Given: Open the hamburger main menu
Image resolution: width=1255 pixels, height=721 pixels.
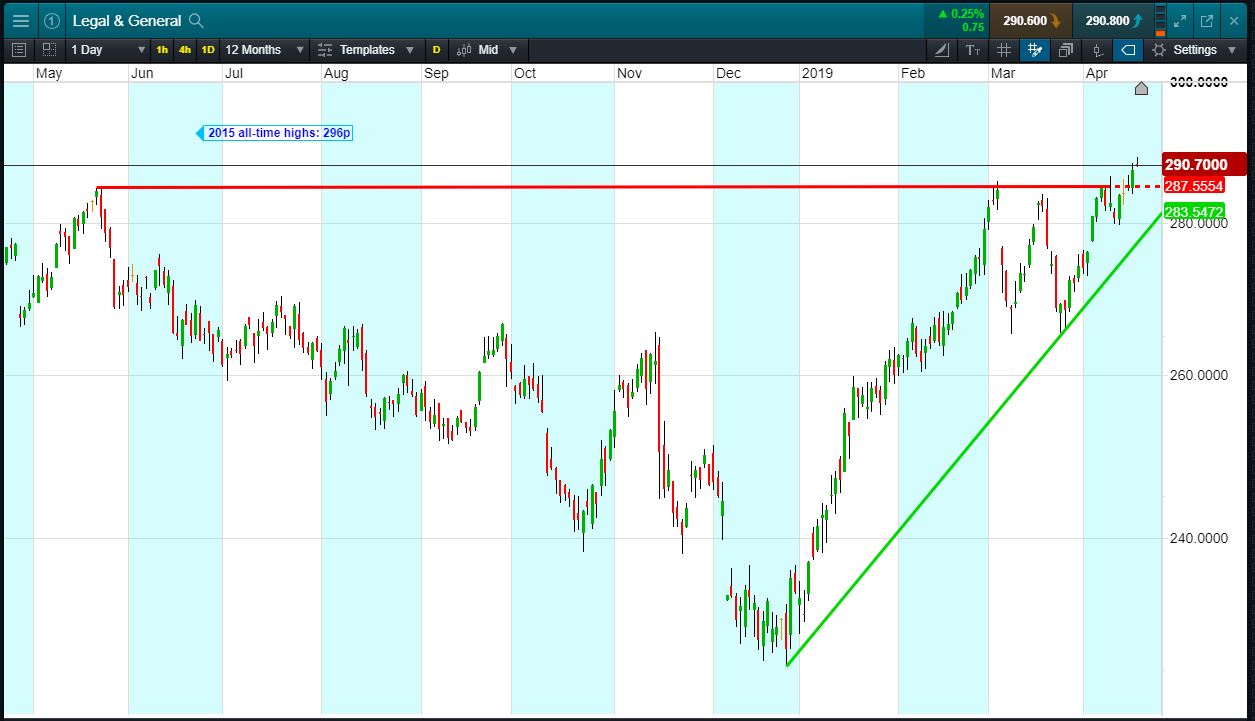Looking at the screenshot, I should point(21,20).
